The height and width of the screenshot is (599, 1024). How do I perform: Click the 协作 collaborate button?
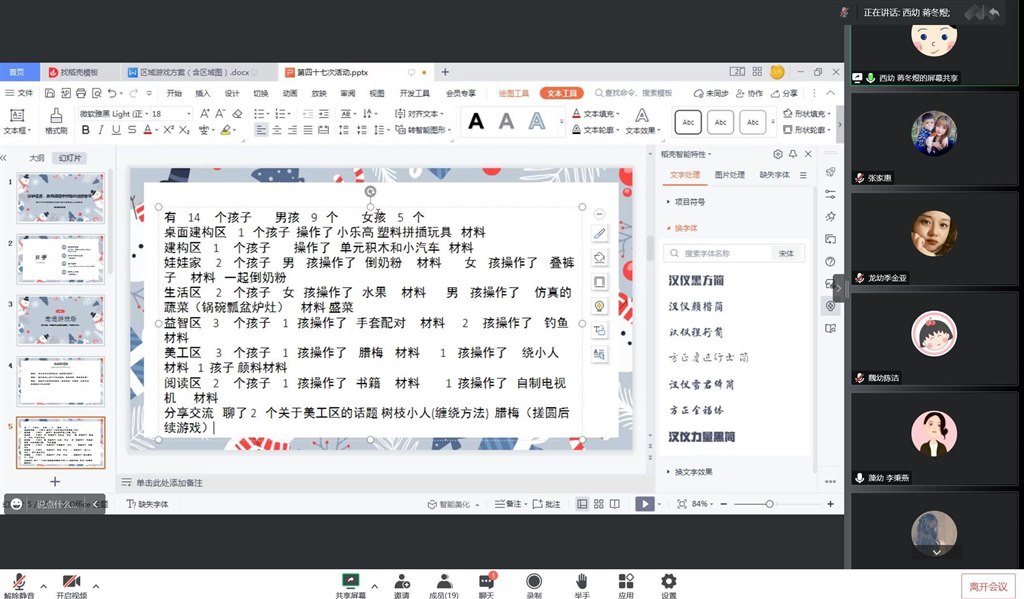click(749, 93)
